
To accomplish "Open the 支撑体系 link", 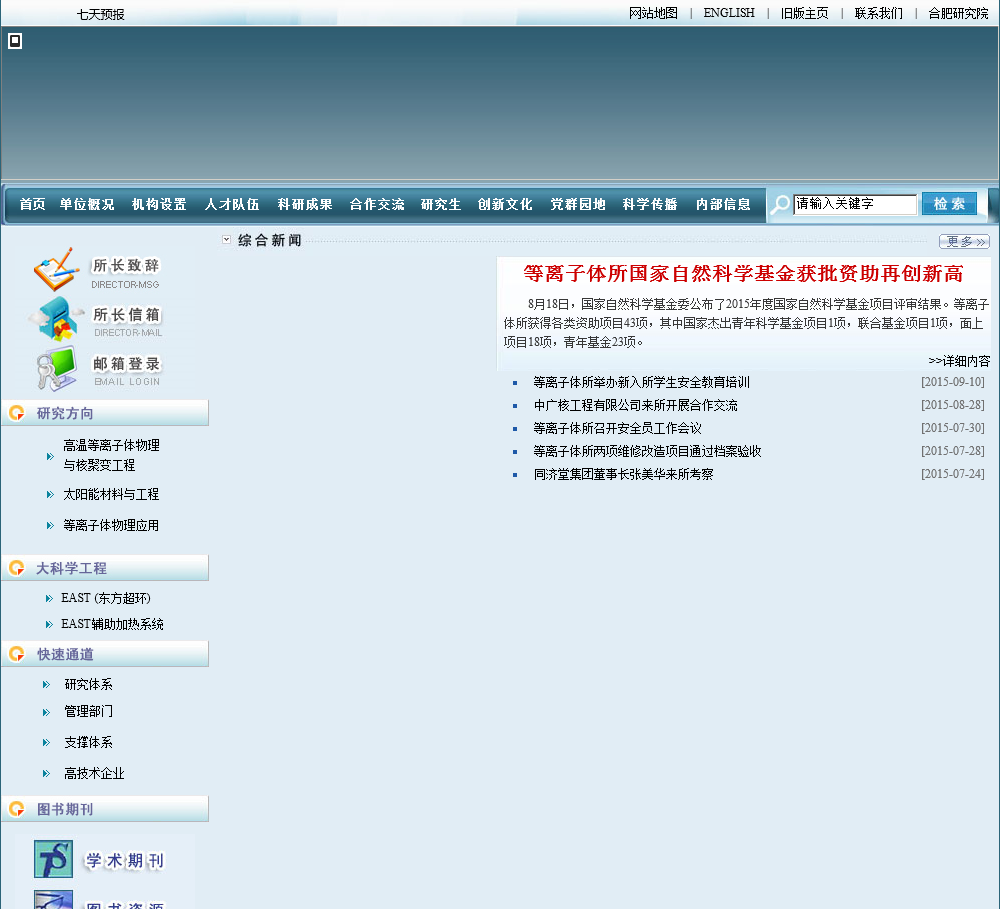I will 88,742.
